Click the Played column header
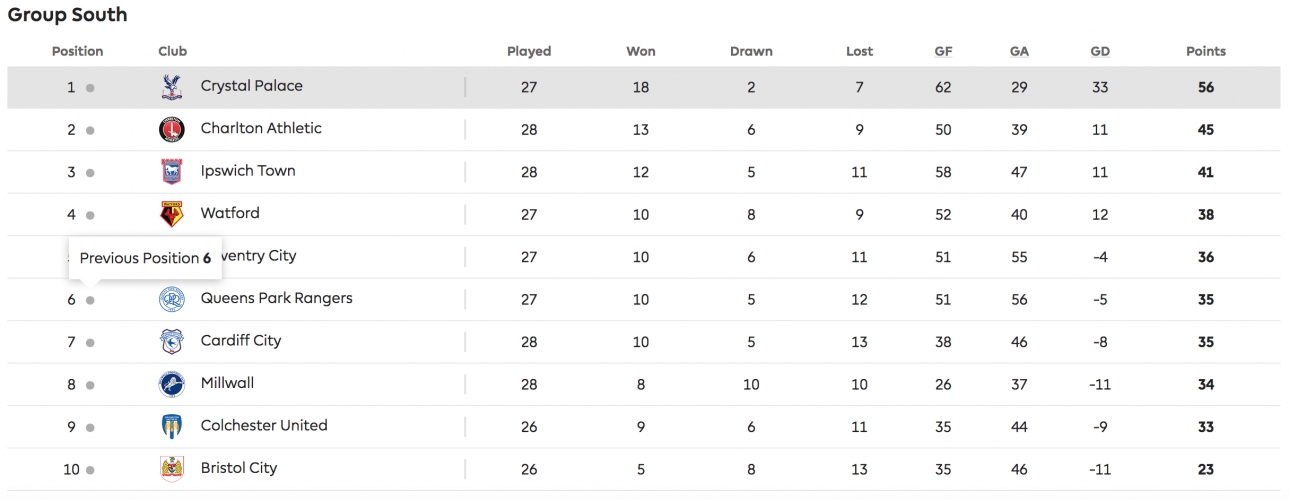Viewport: 1289px width, 500px height. point(529,51)
